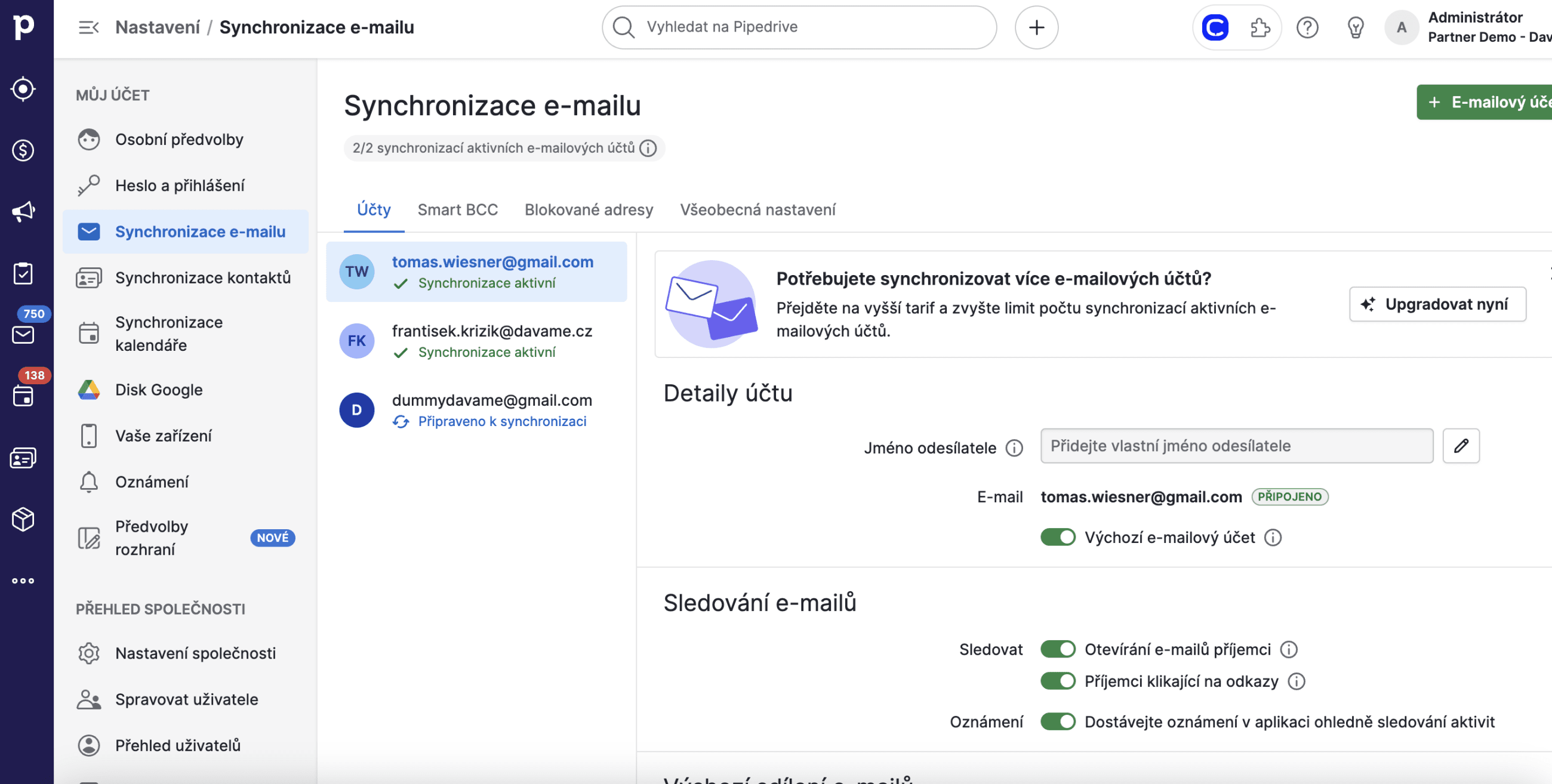This screenshot has height=784, width=1552.
Task: Toggle Výchozí e-mailový účet switch
Action: pos(1057,537)
